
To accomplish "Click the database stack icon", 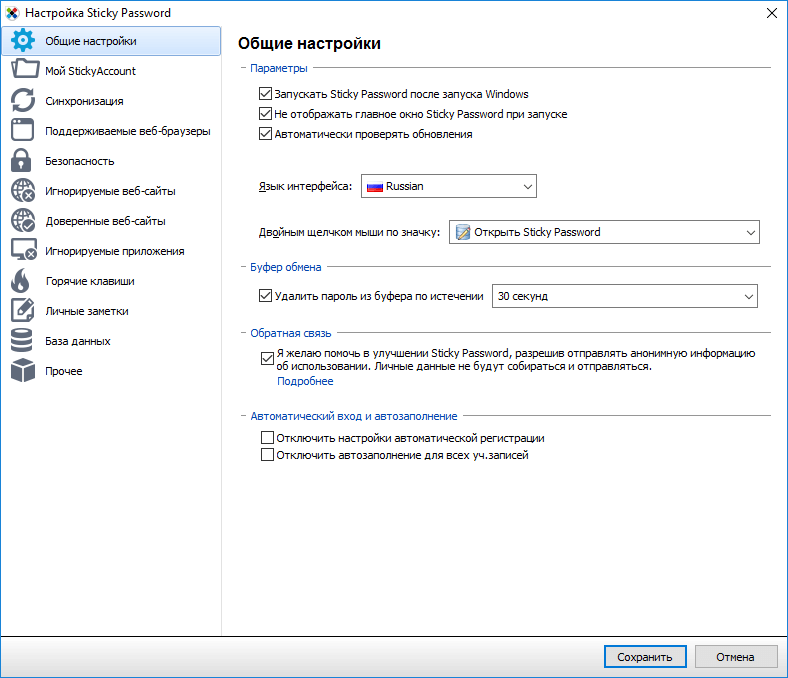I will pos(23,341).
